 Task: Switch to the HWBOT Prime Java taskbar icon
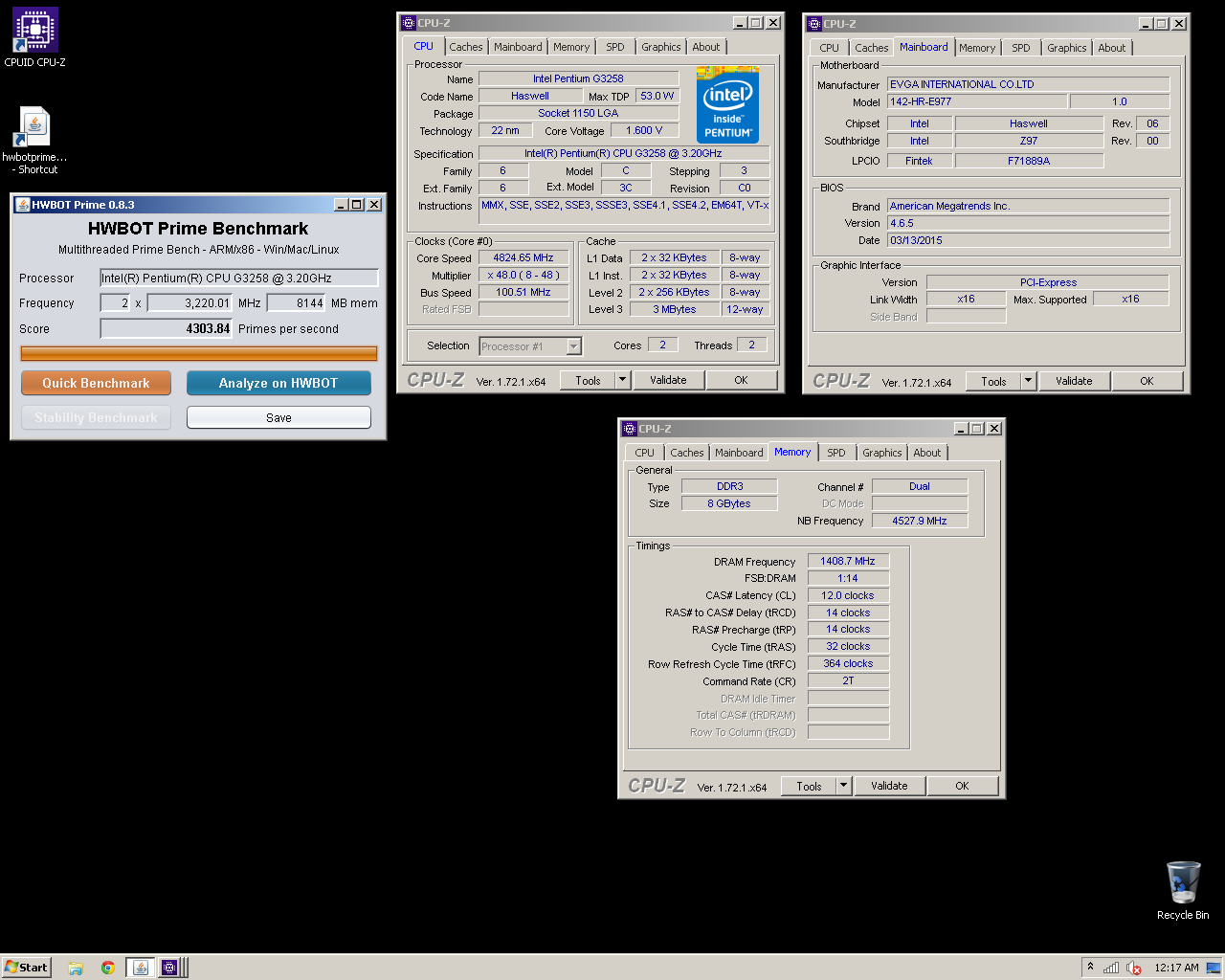tap(141, 968)
